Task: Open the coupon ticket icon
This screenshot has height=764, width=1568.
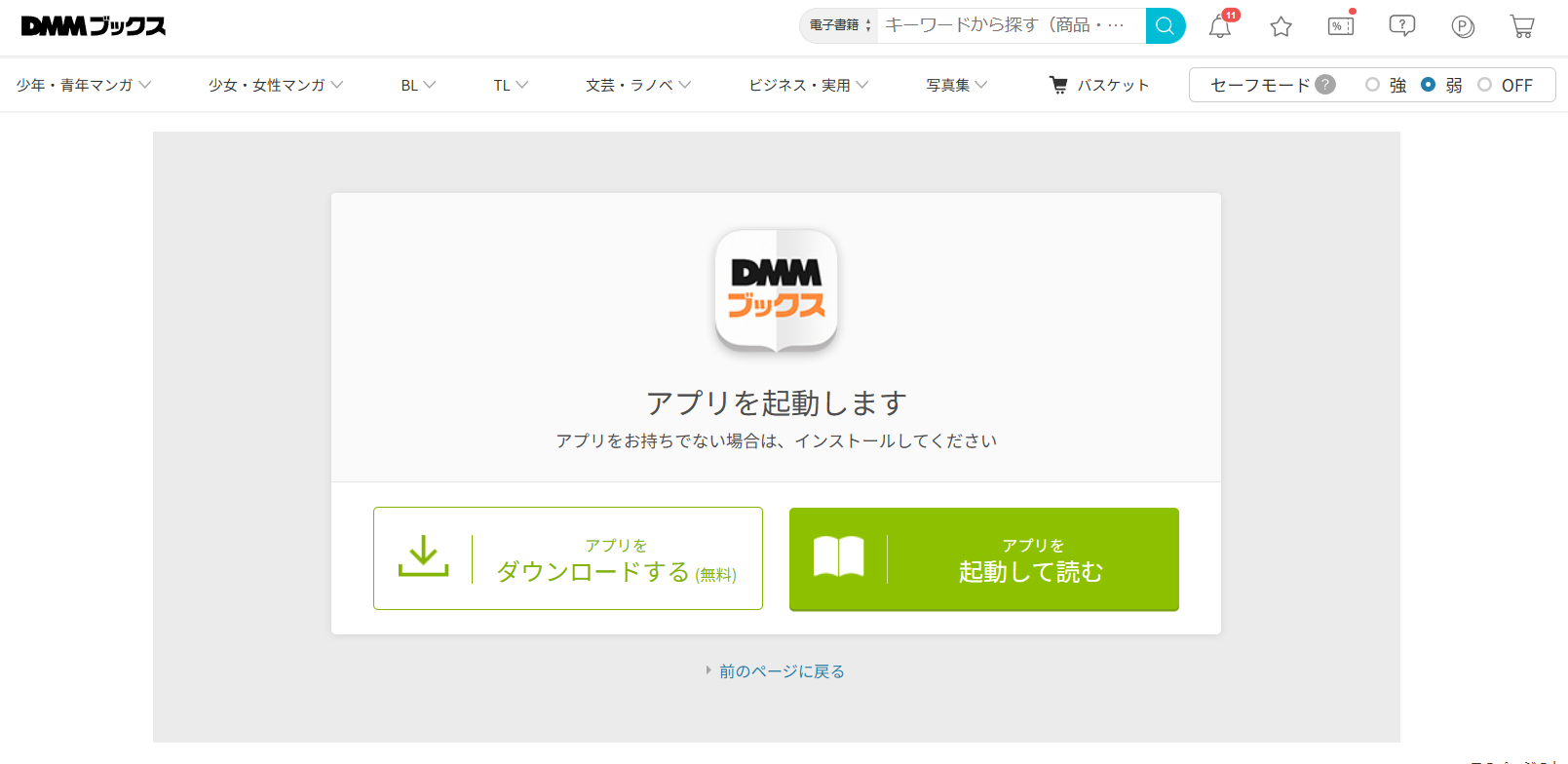Action: coord(1341,26)
